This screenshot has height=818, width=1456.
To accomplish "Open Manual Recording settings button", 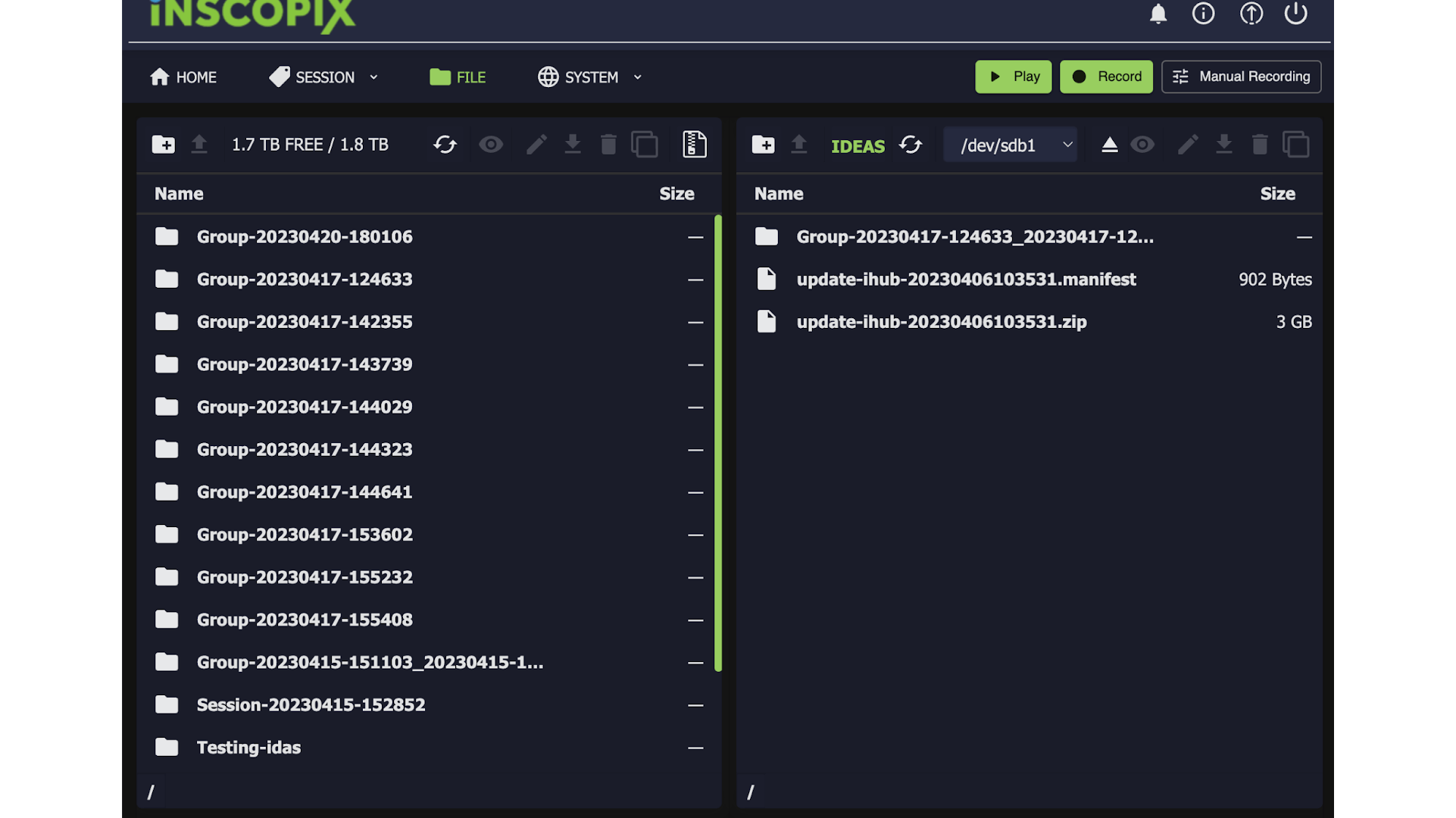I will coord(1242,76).
